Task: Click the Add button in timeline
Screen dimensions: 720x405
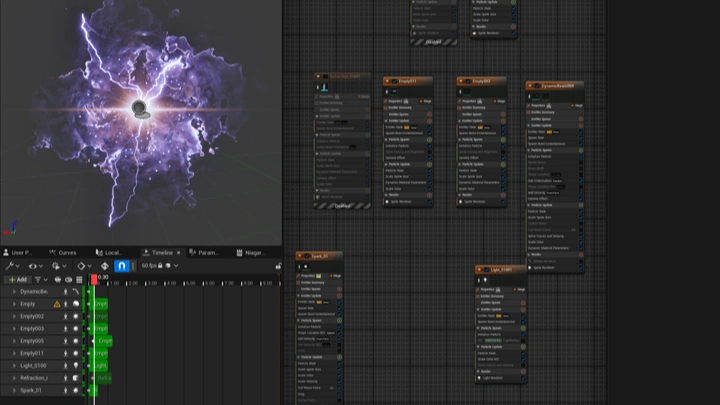Action: tap(18, 280)
